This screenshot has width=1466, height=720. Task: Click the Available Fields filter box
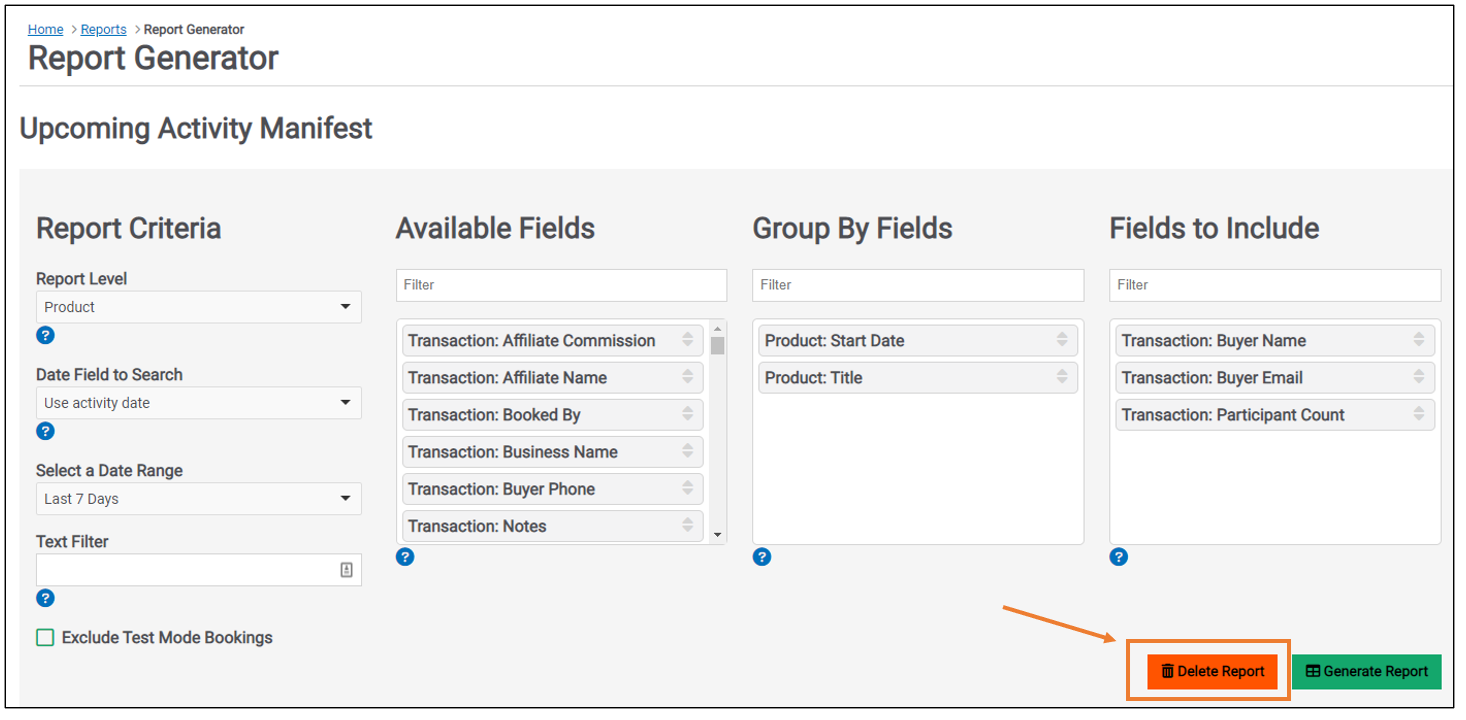561,285
